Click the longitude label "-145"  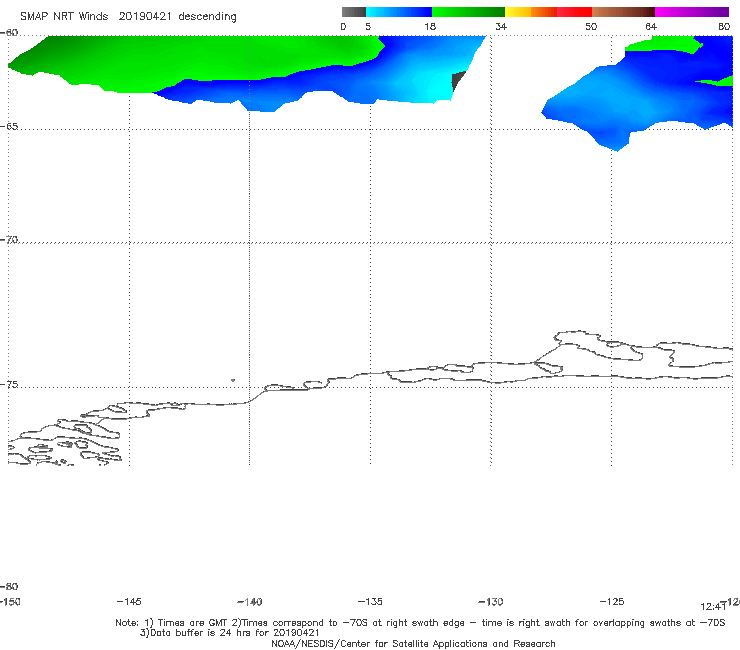129,601
